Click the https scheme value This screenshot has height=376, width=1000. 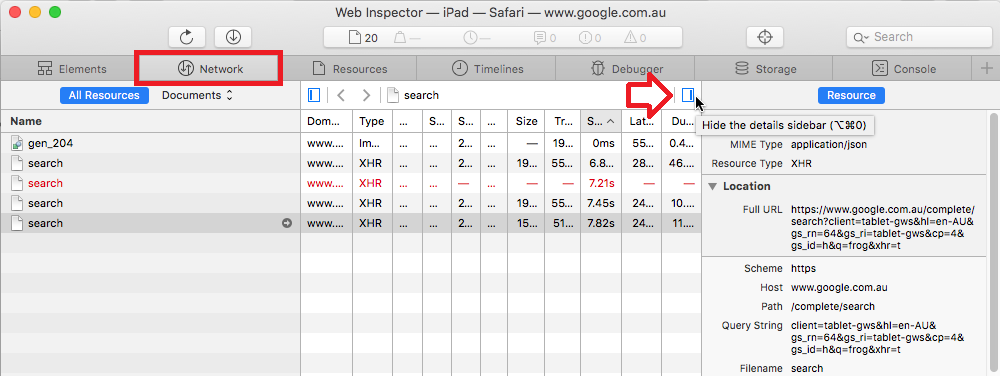click(803, 268)
